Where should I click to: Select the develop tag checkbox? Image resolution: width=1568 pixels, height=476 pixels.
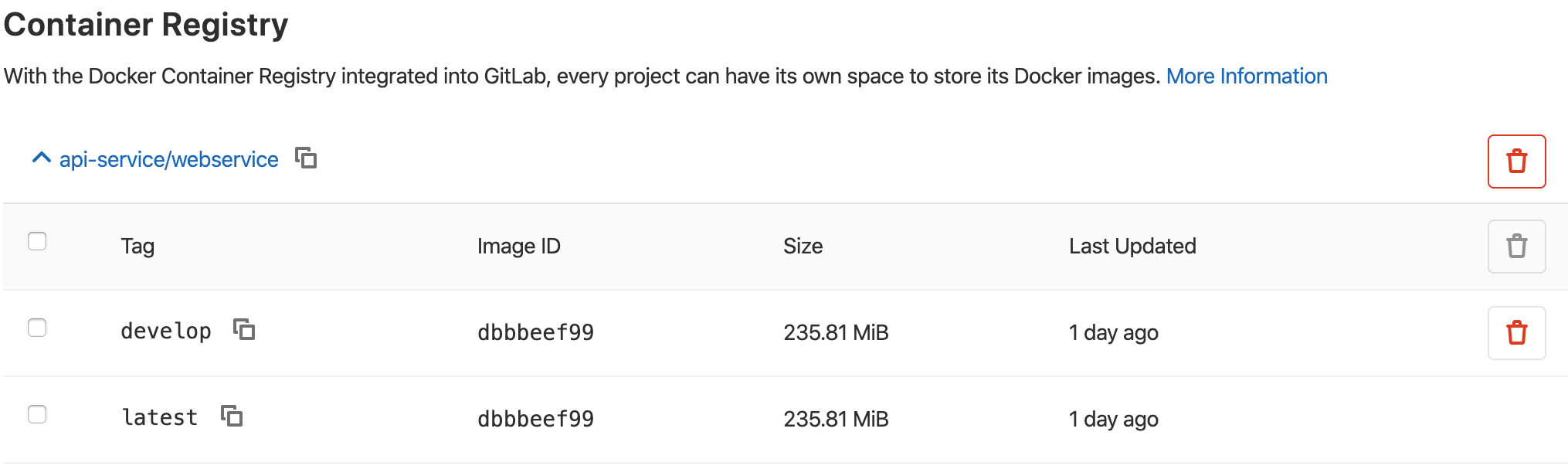coord(37,328)
